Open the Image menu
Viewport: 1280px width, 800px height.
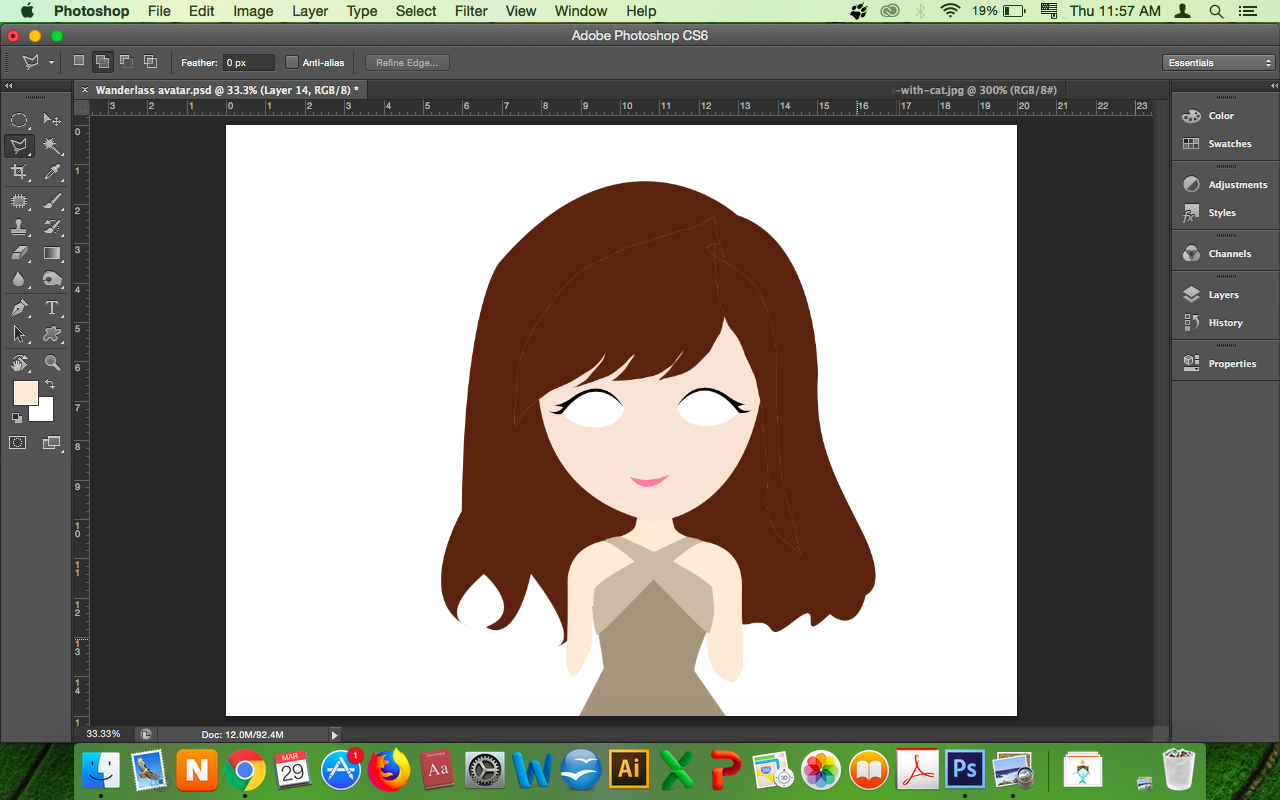pos(253,11)
